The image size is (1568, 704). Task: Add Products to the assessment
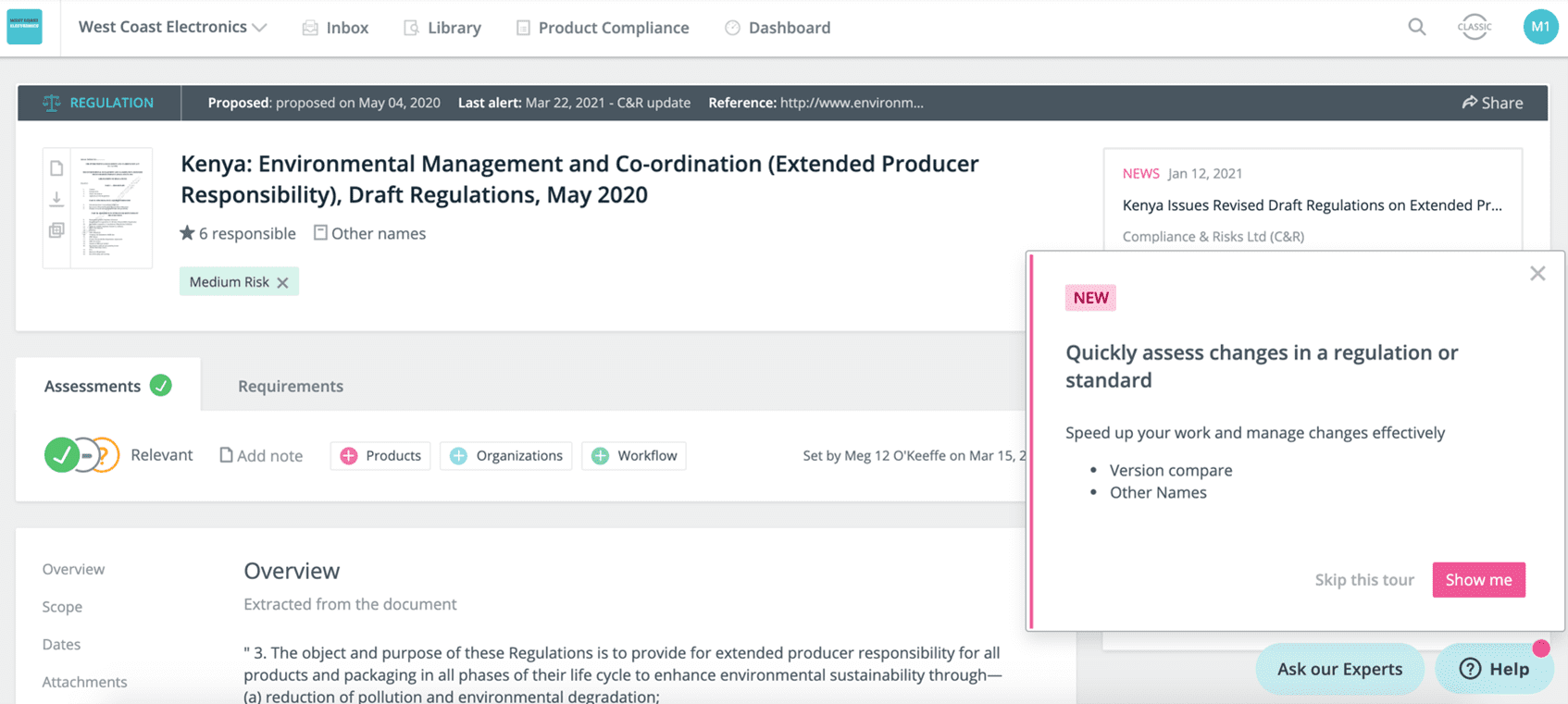click(380, 455)
